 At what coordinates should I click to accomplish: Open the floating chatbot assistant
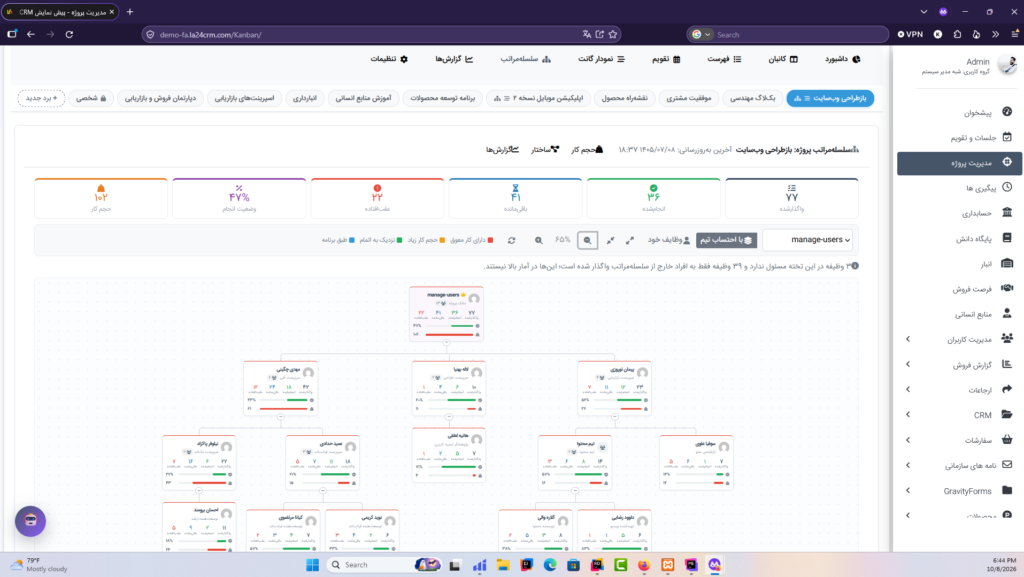31,521
